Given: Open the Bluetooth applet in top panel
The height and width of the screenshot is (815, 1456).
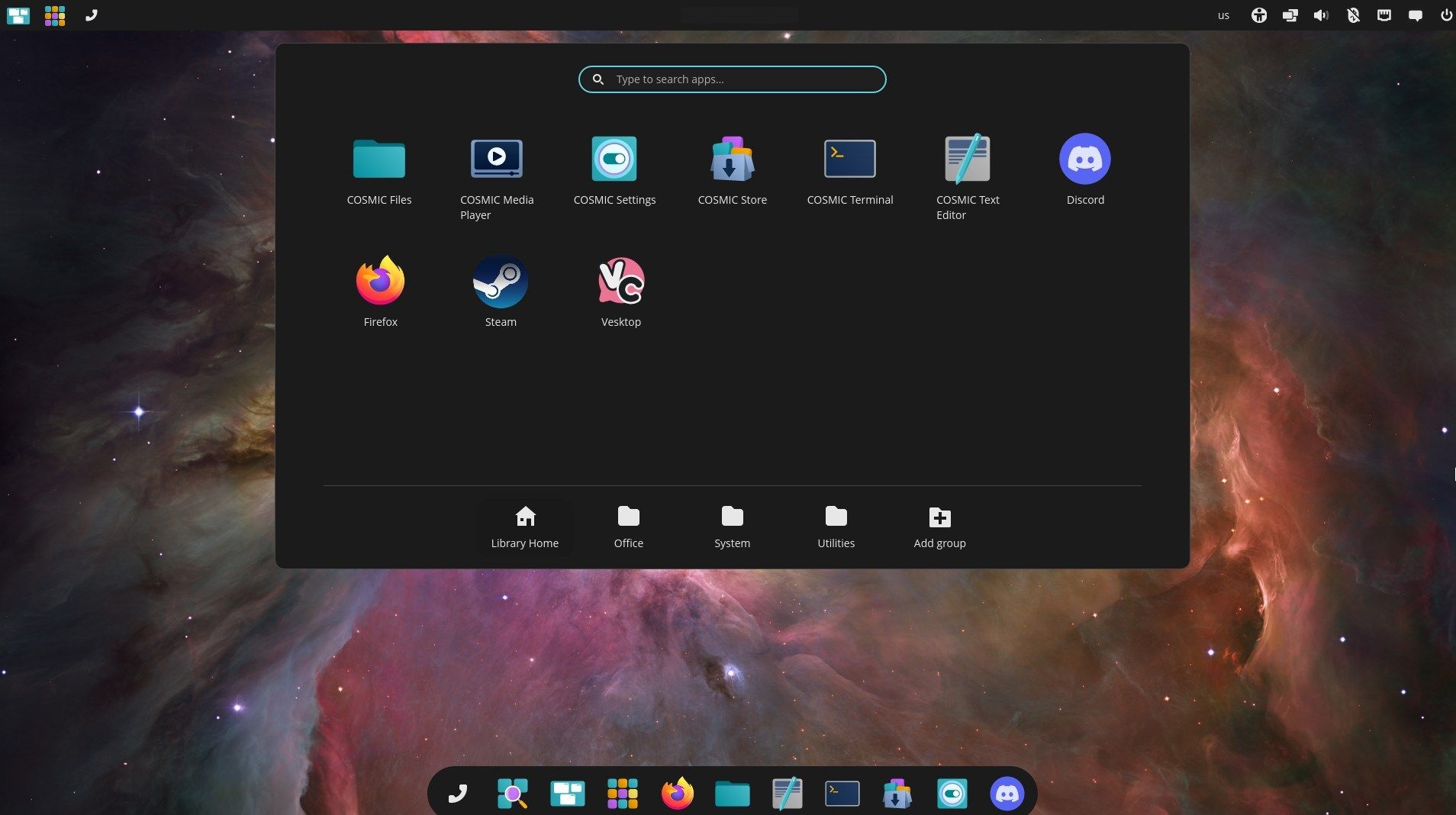Looking at the screenshot, I should coord(1352,15).
